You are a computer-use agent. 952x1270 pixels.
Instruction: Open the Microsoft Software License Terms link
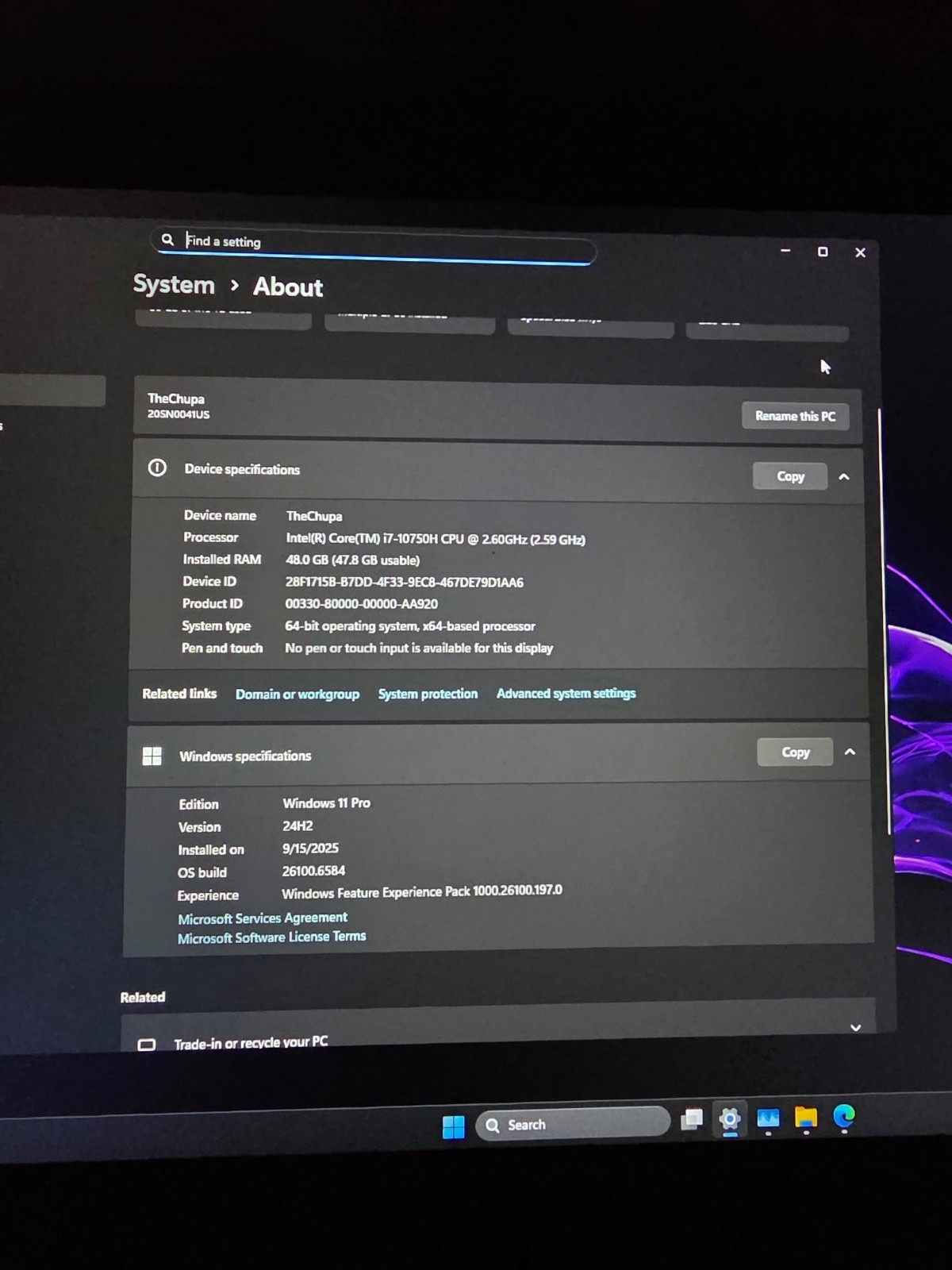point(271,937)
